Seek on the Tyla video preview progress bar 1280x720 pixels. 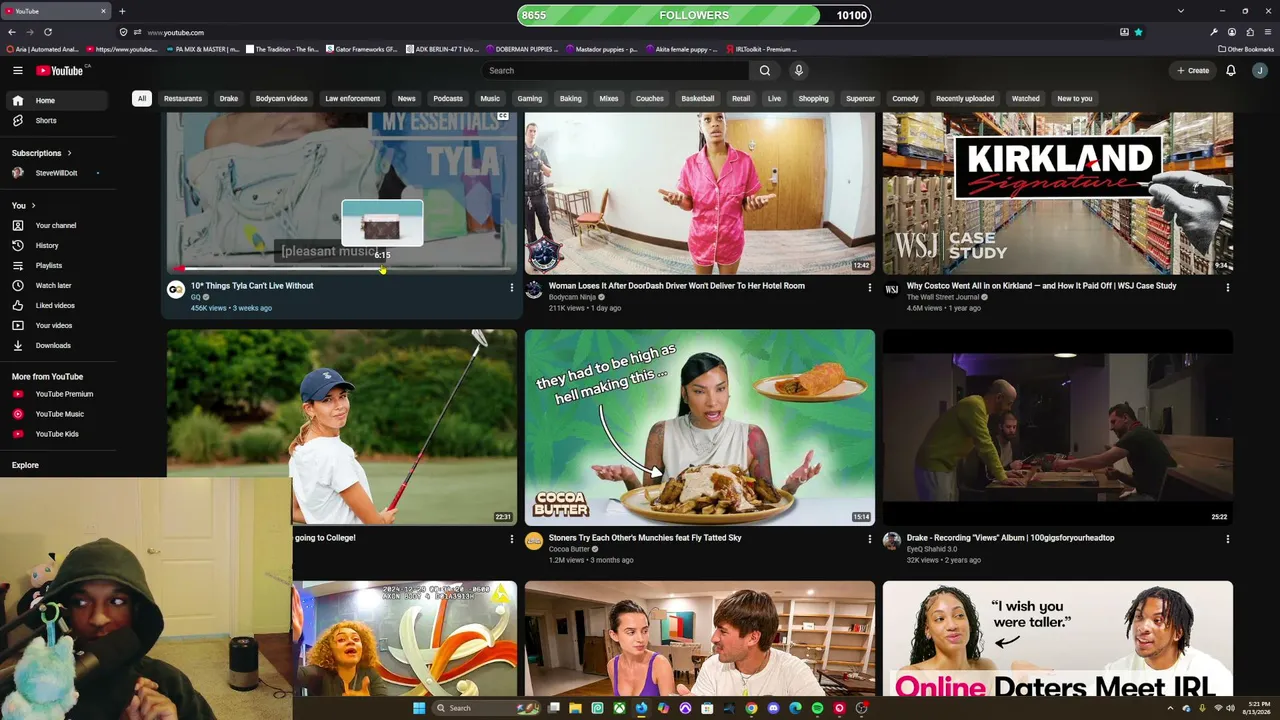click(x=342, y=268)
